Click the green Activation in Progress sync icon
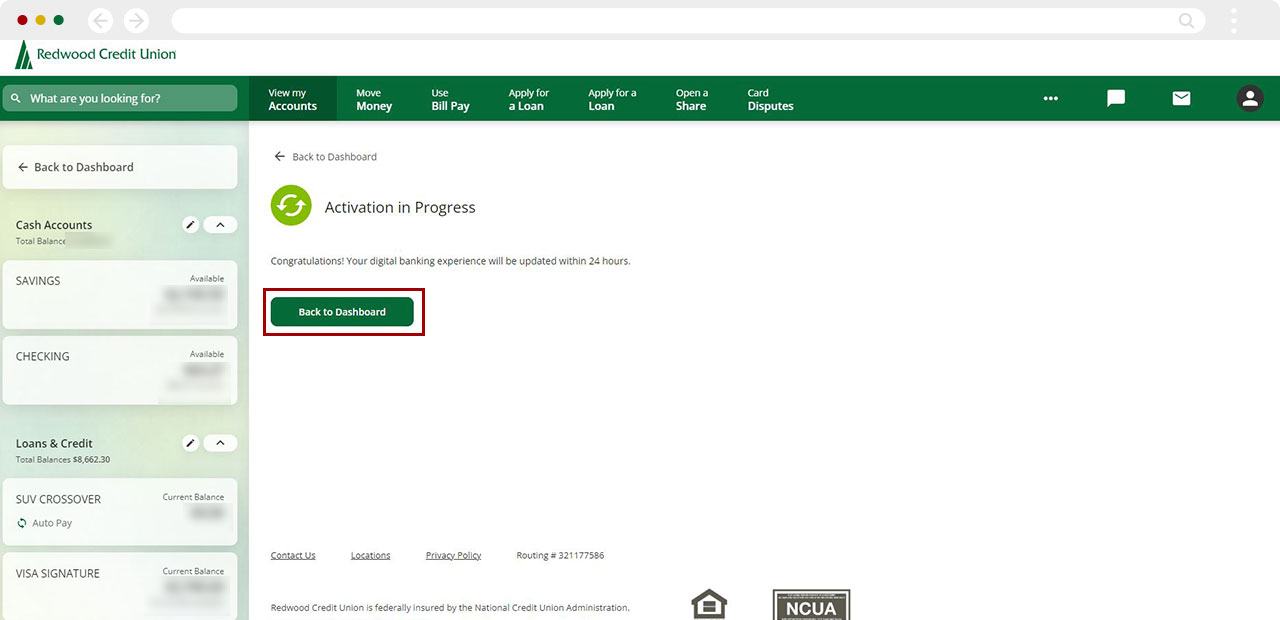 pos(291,207)
